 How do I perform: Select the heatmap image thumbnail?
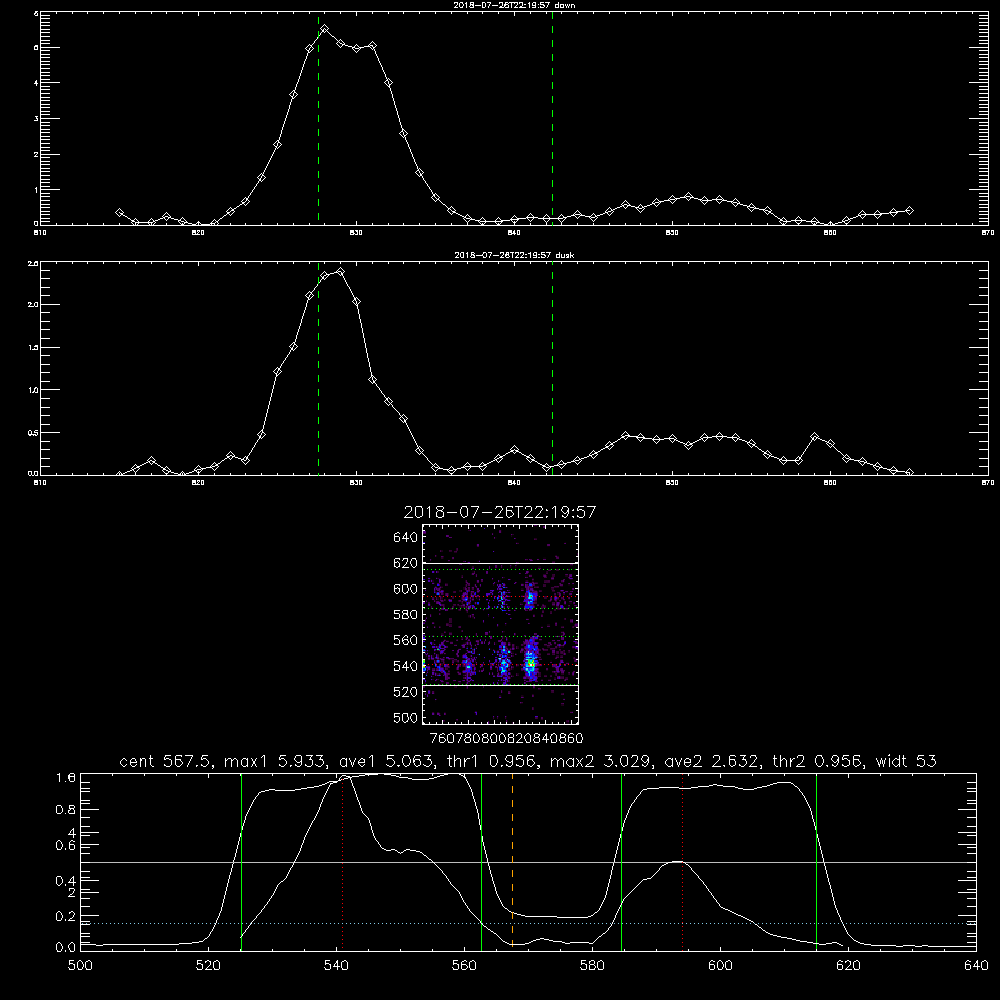coord(500,624)
